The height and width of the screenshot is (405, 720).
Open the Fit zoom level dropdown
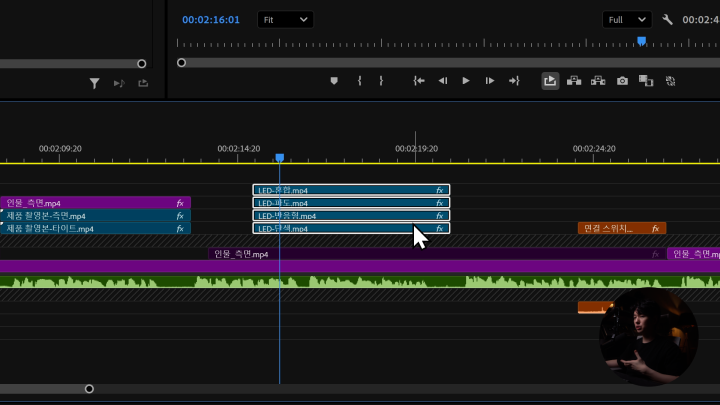click(285, 19)
